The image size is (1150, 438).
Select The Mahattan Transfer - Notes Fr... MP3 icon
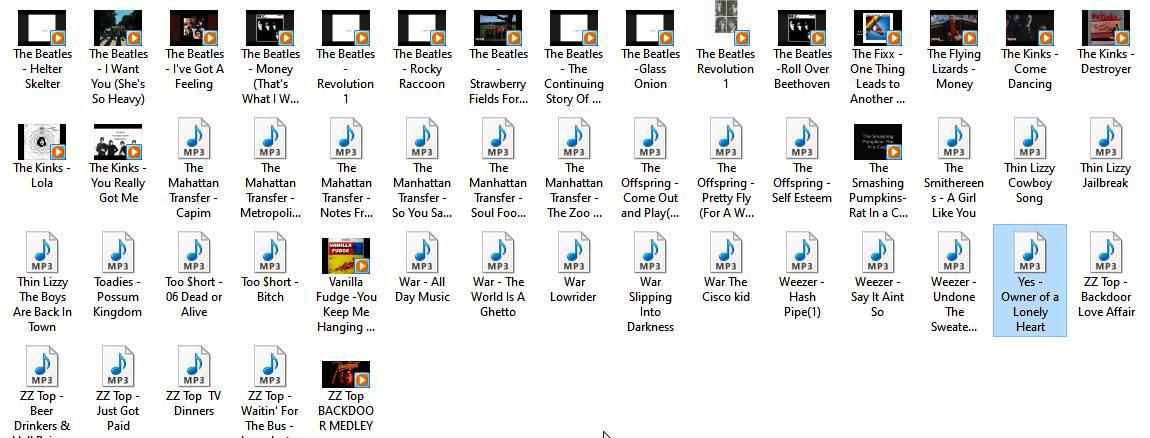click(346, 139)
